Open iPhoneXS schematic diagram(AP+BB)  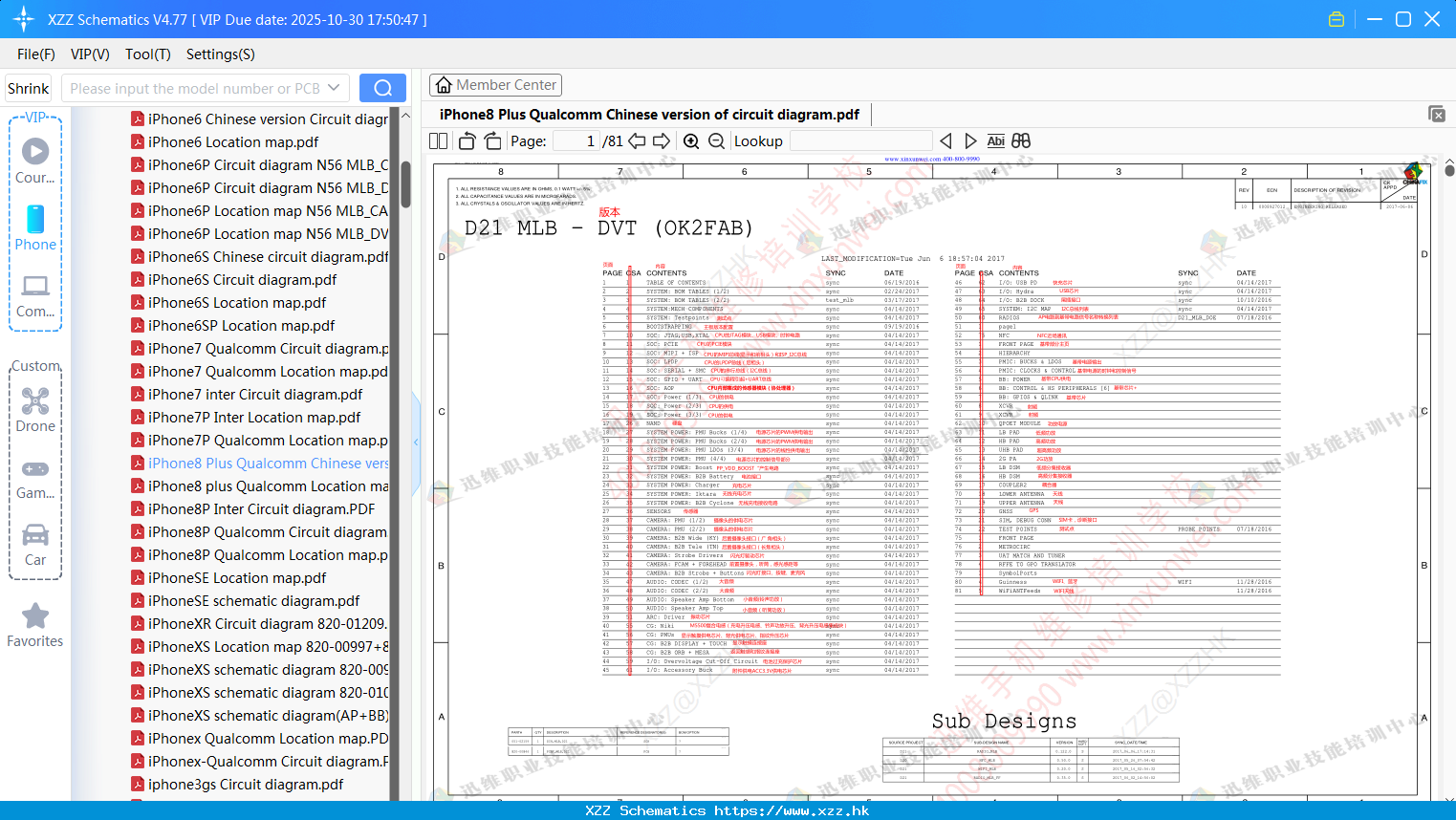point(268,716)
